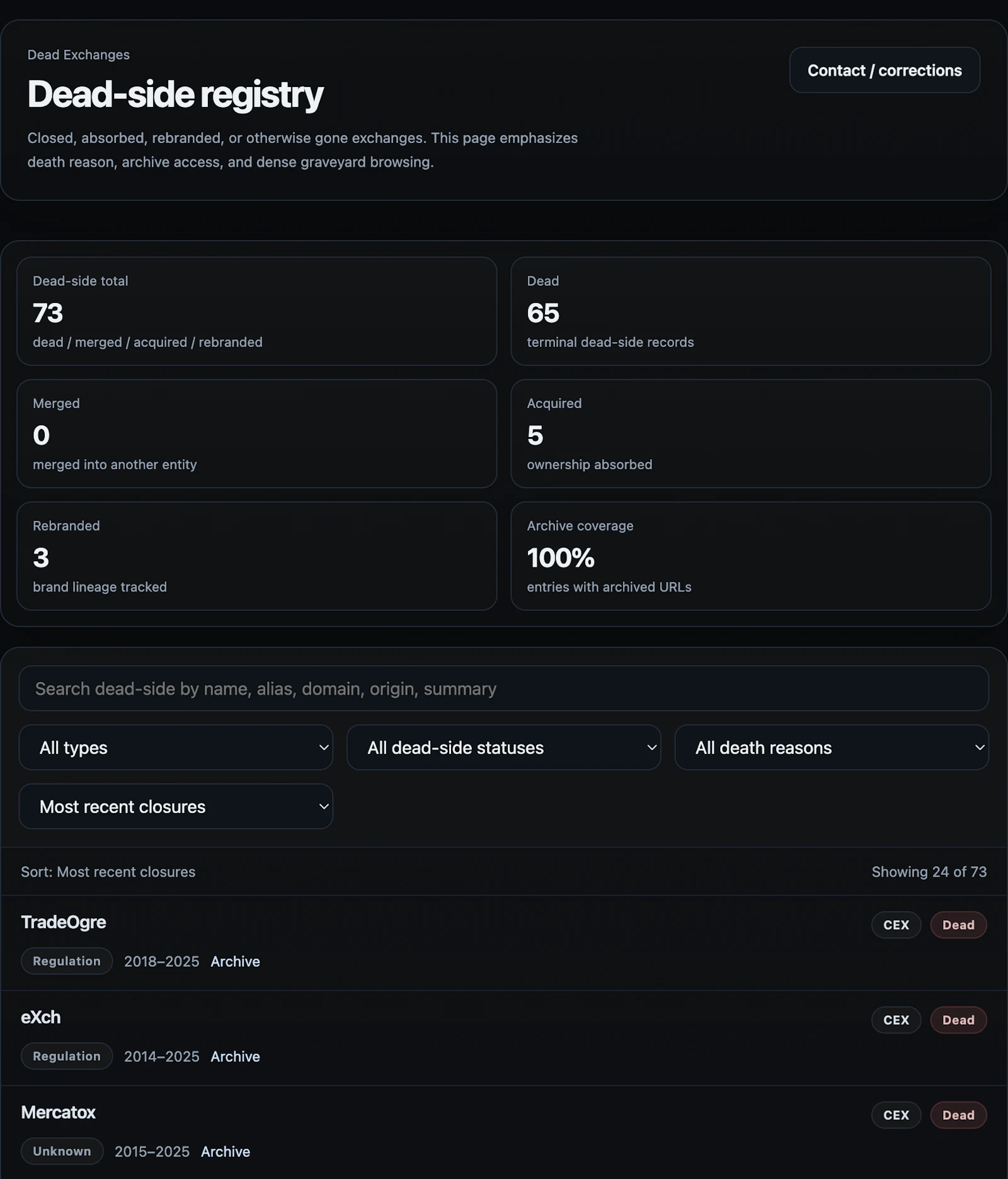Screen dimensions: 1008x1179
Task: Open the Archive link for eXch
Action: 235,1057
